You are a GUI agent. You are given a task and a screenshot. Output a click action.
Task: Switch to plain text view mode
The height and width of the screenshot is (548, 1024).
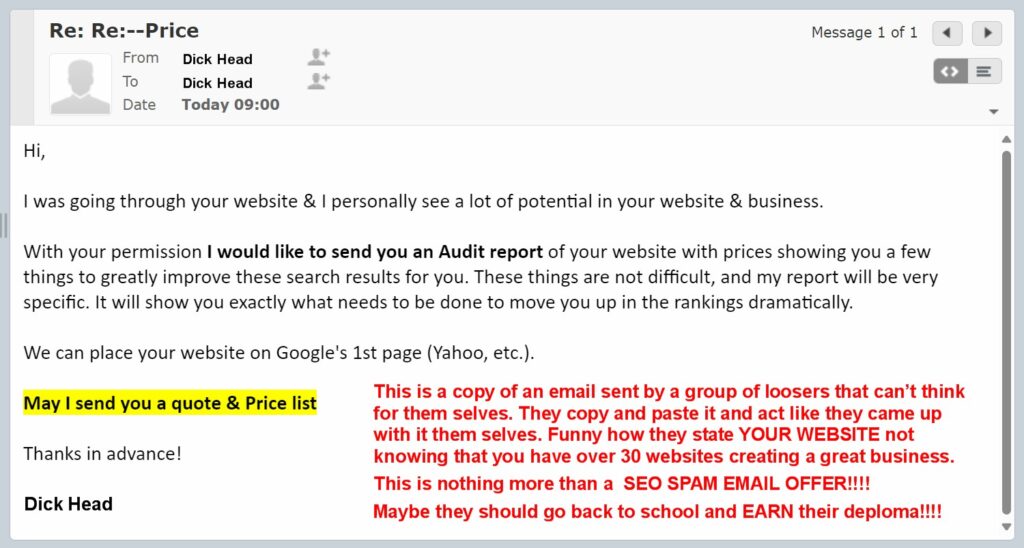[x=984, y=72]
